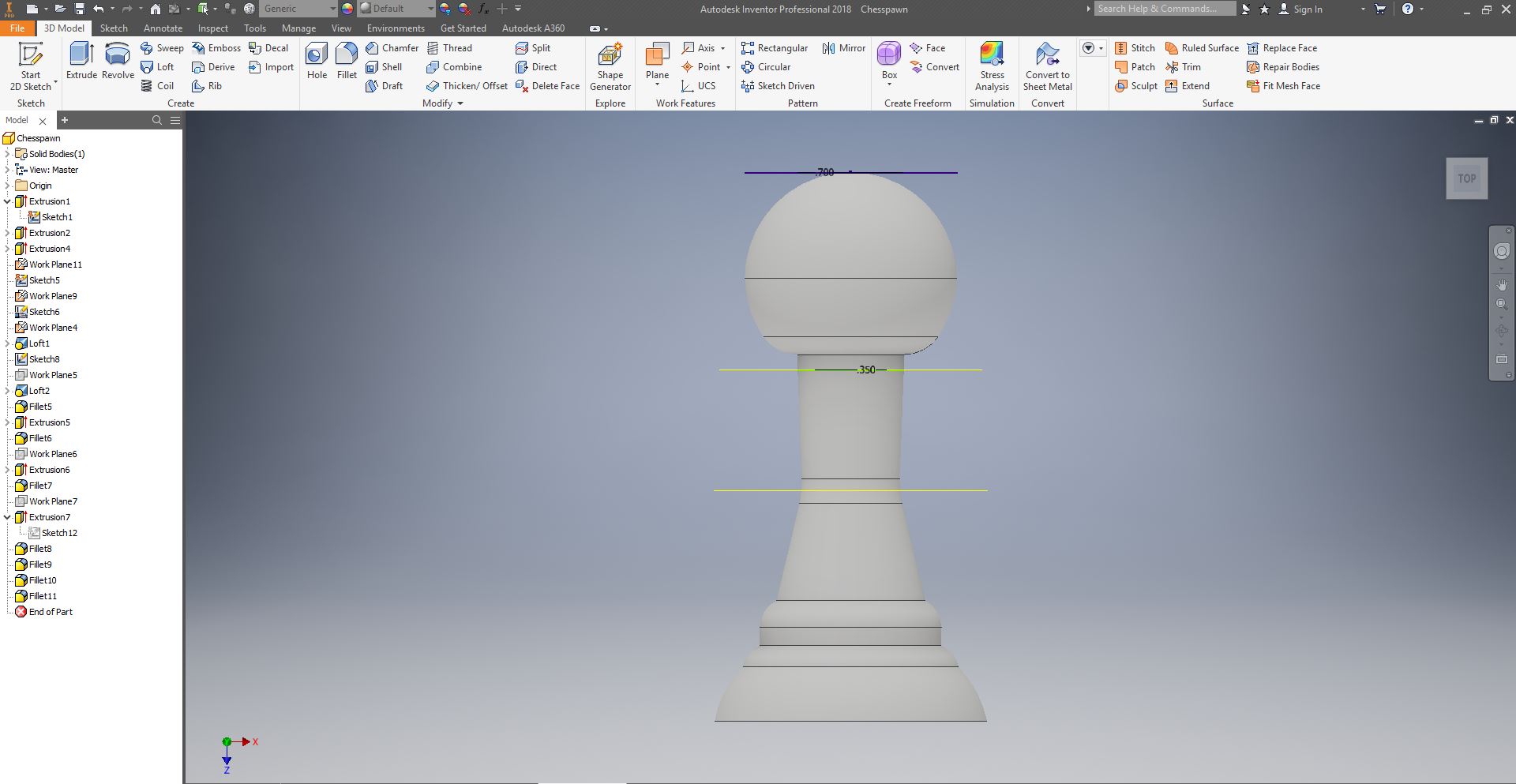
Task: Select the Coil tool
Action: click(x=157, y=86)
